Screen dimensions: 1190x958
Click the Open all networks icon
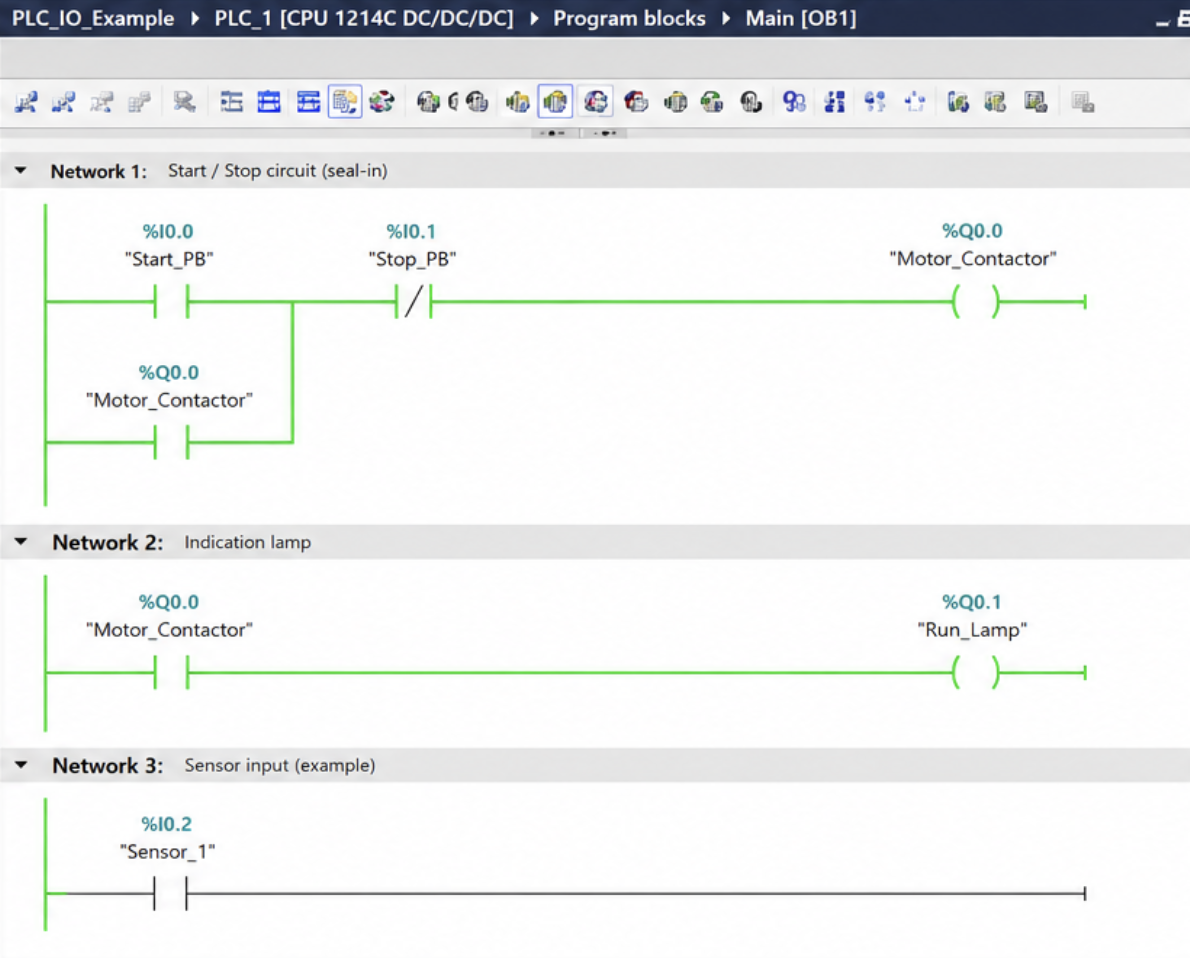click(x=231, y=102)
